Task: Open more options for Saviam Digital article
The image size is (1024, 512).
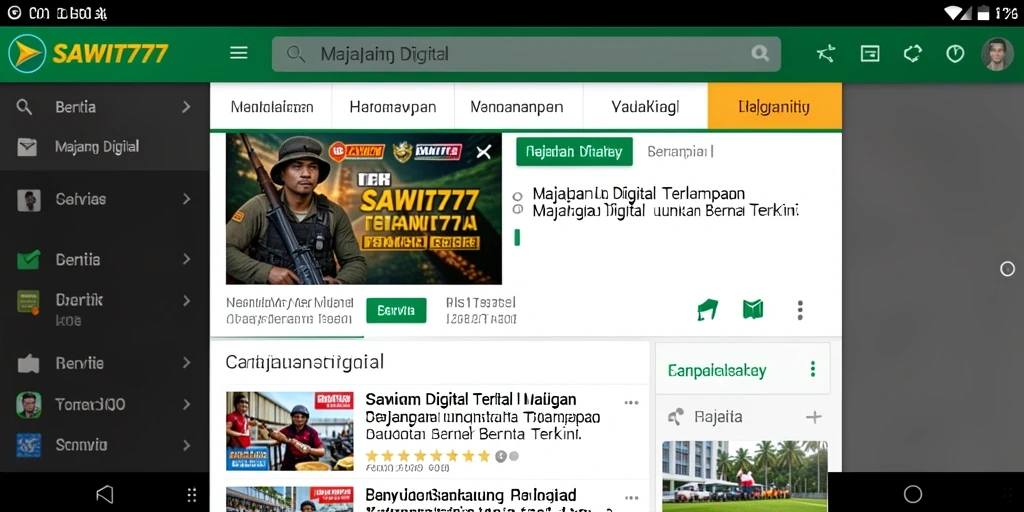Action: pos(631,402)
